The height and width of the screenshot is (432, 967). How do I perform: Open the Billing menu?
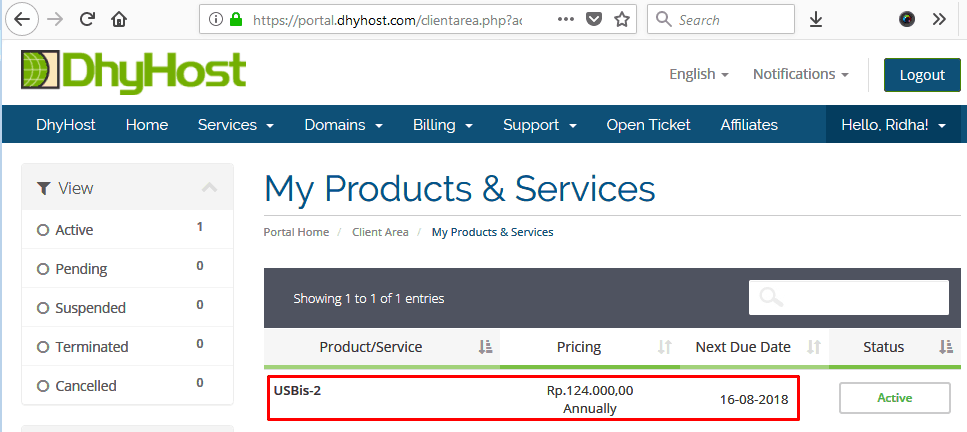click(x=442, y=125)
